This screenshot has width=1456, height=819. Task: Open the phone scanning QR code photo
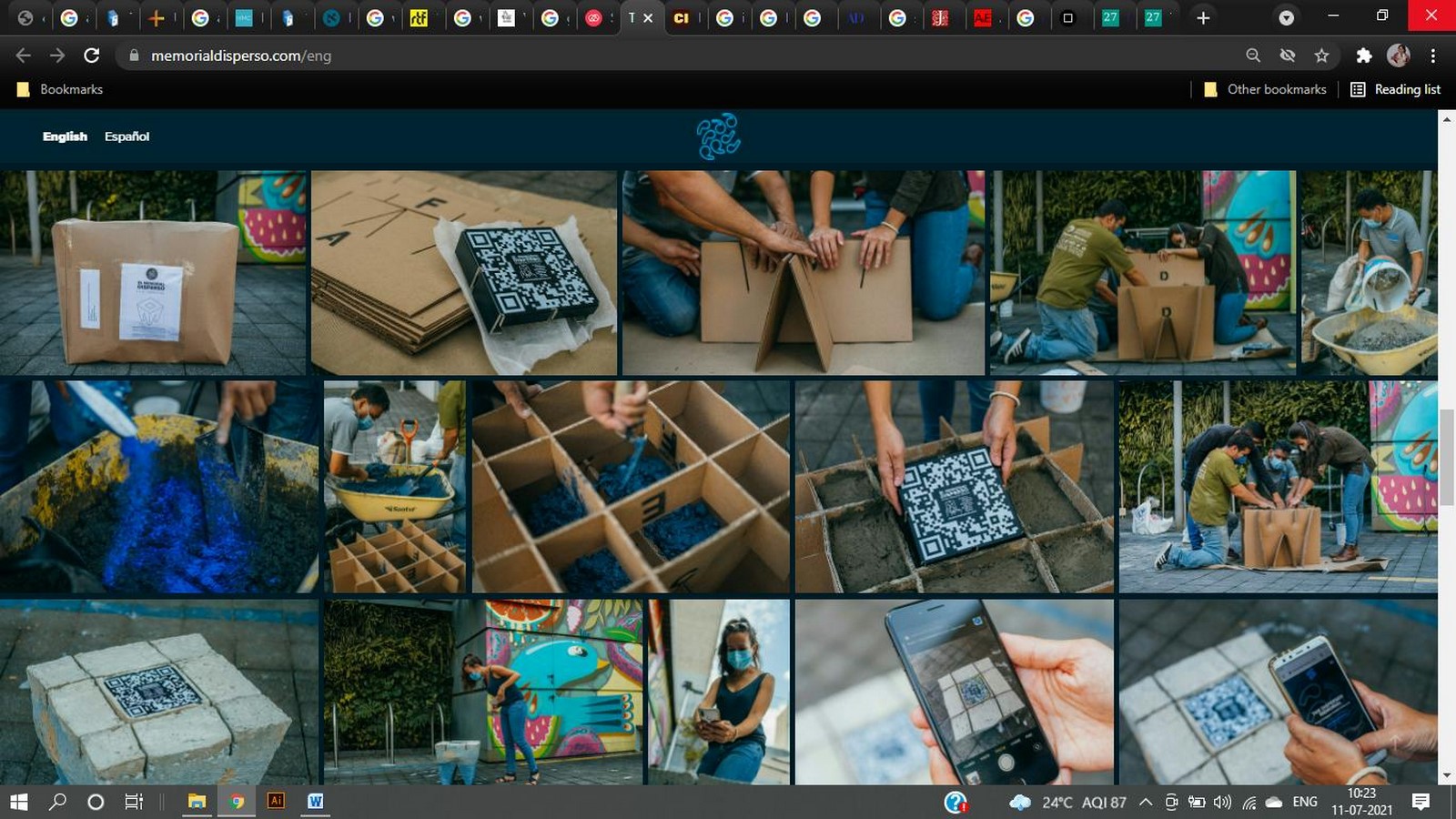[x=955, y=692]
